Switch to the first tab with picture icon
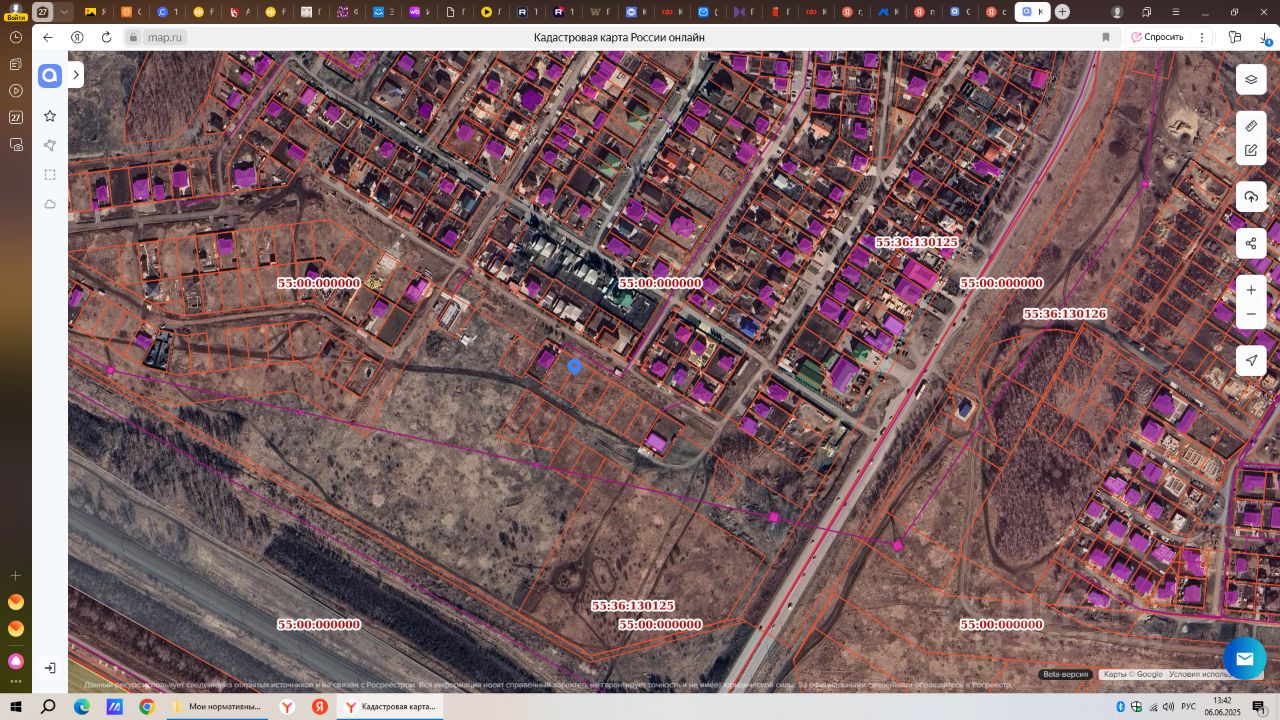This screenshot has height=720, width=1280. (x=95, y=12)
